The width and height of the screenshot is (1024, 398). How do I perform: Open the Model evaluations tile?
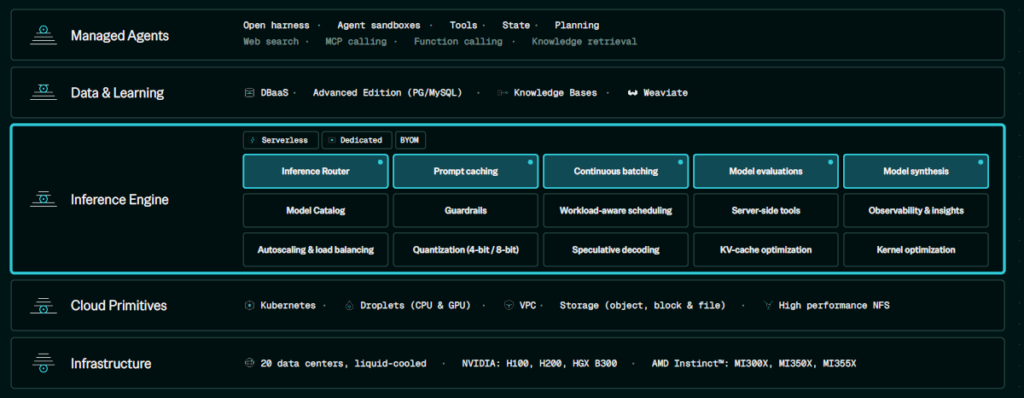click(x=765, y=171)
